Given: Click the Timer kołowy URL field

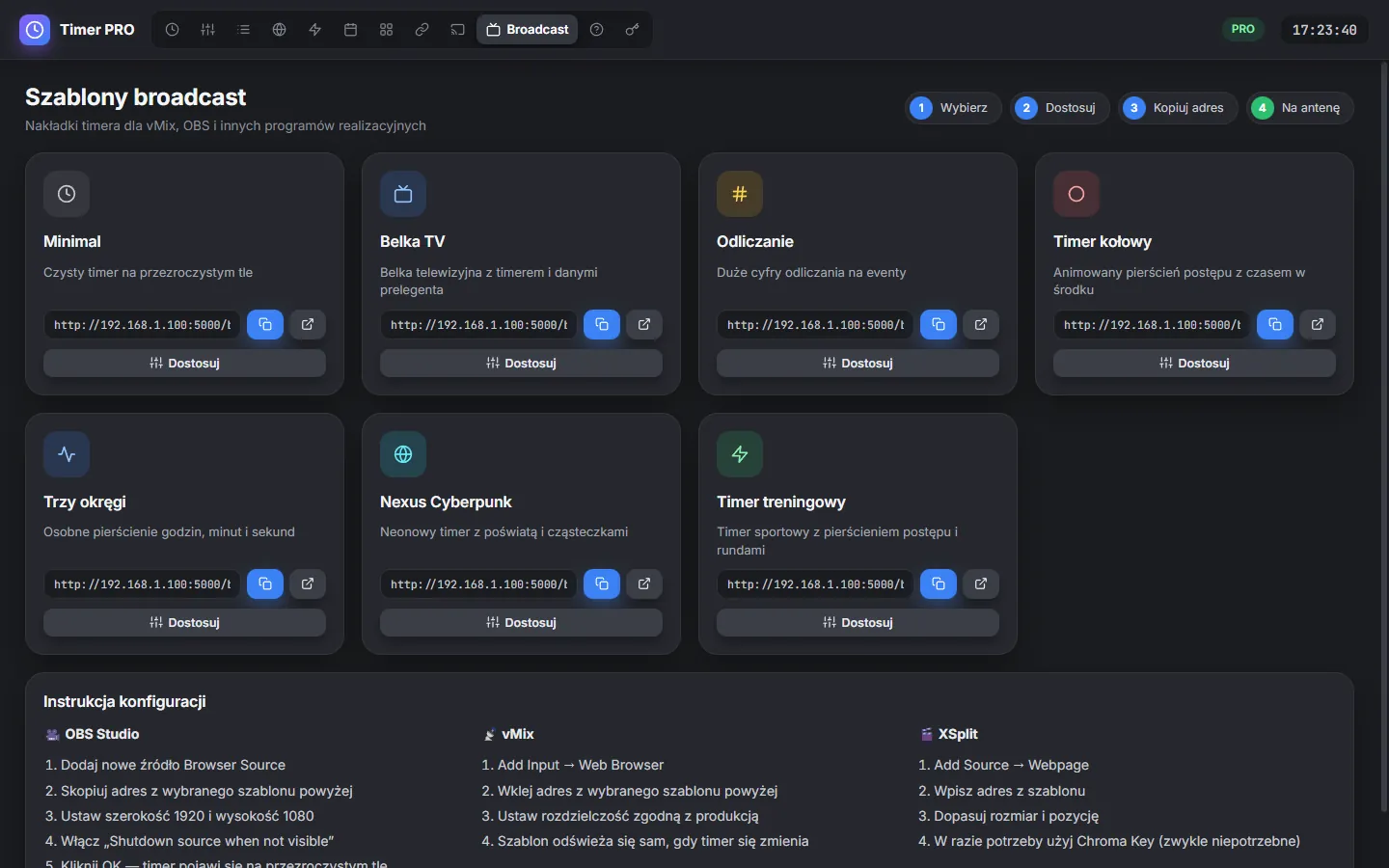Looking at the screenshot, I should pos(1152,325).
